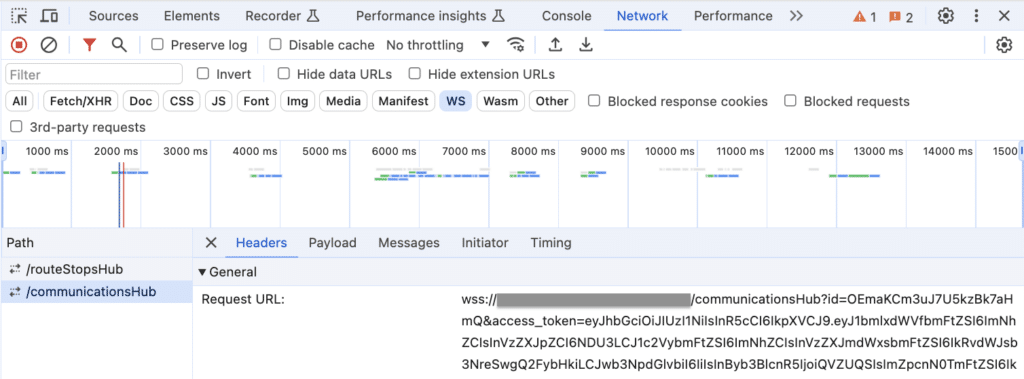This screenshot has height=379, width=1024.
Task: Click into the Filter text field
Action: pyautogui.click(x=94, y=74)
